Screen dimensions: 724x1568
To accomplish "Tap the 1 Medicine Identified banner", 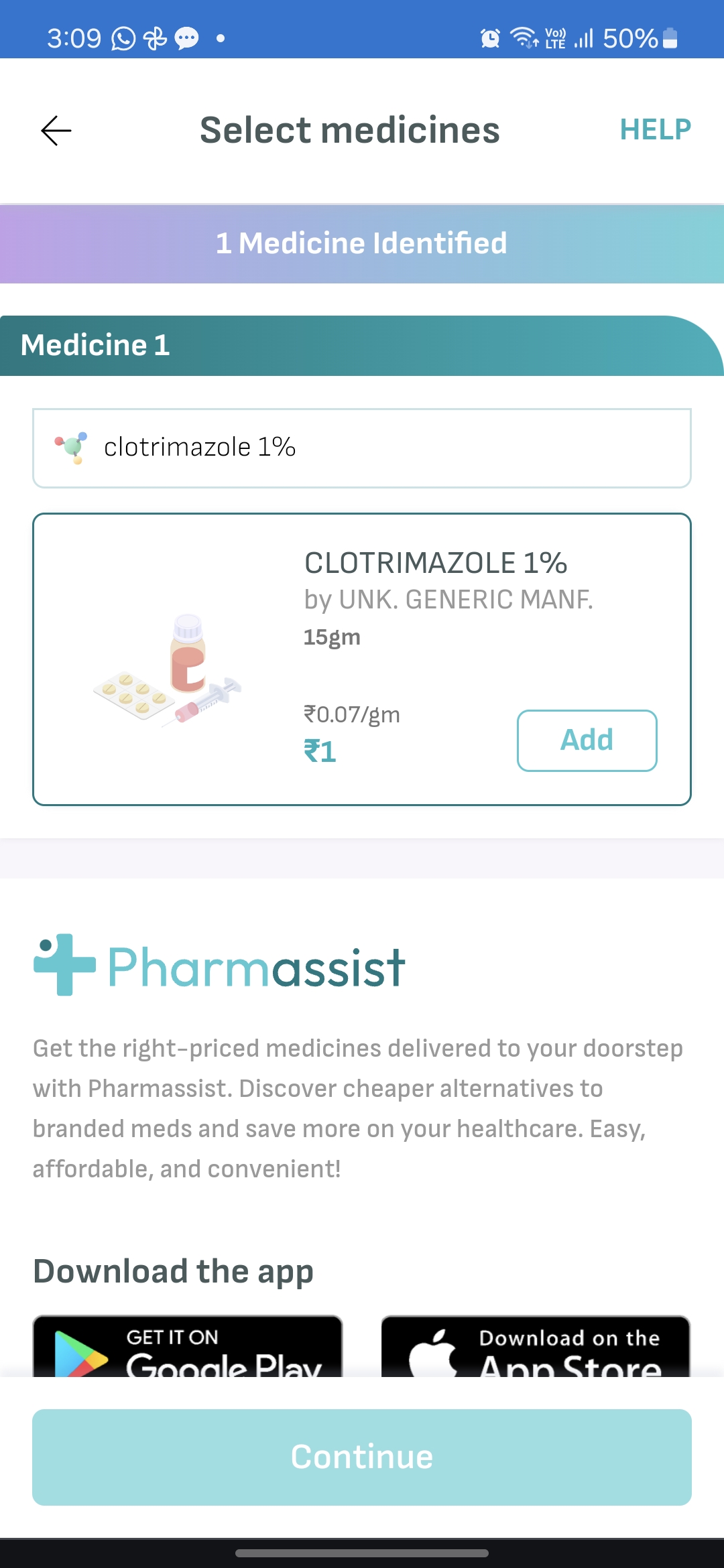I will [362, 244].
